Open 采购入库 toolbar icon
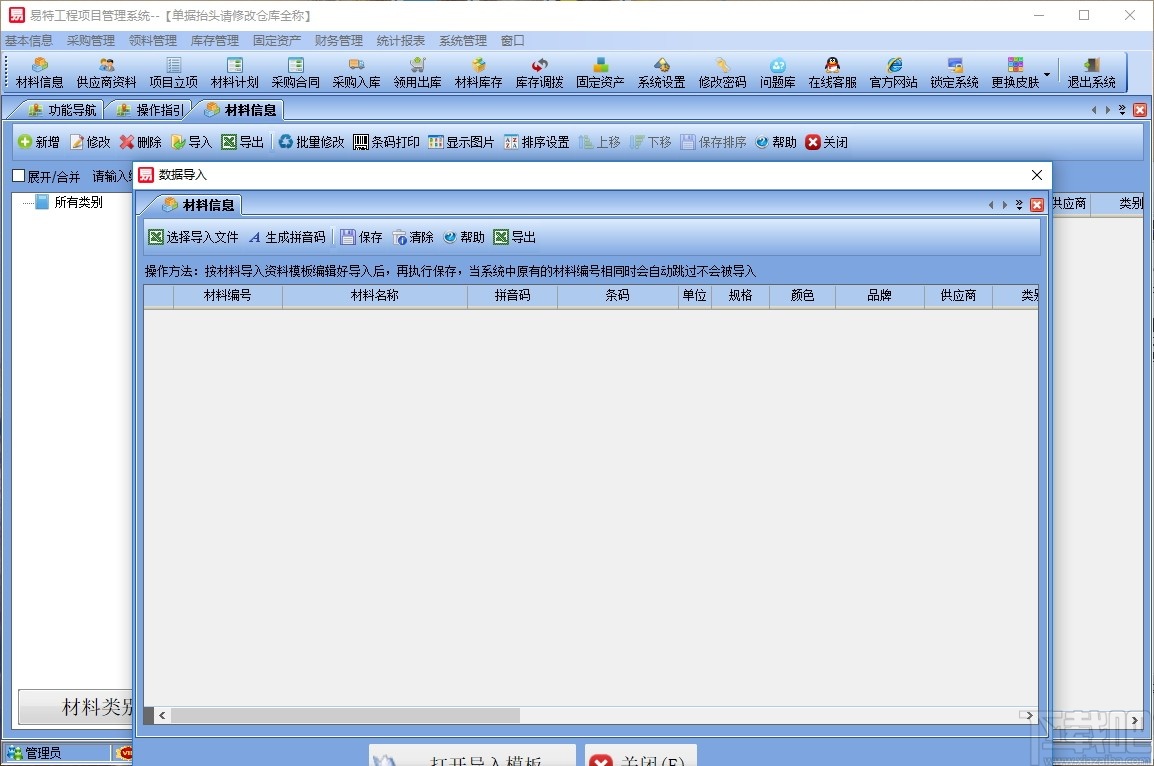Image resolution: width=1154 pixels, height=766 pixels. point(356,73)
